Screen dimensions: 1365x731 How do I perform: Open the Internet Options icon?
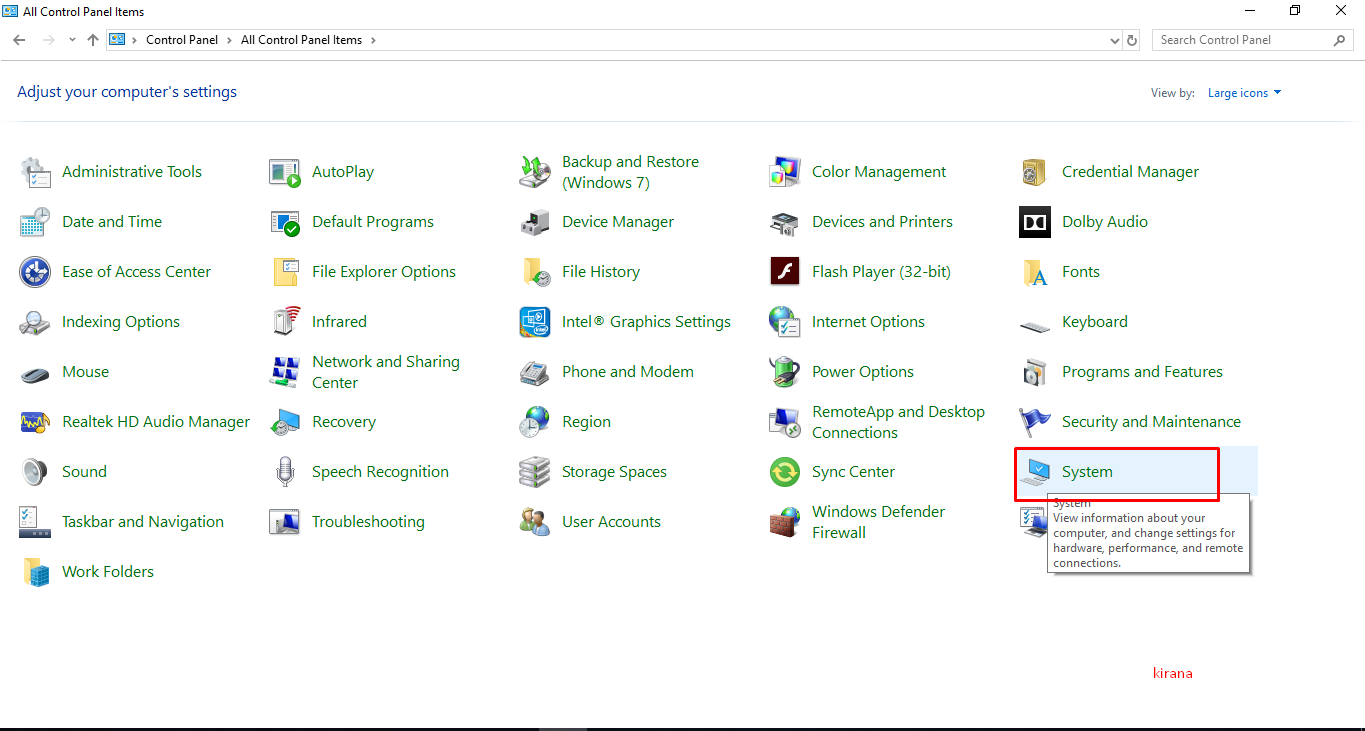click(x=785, y=322)
